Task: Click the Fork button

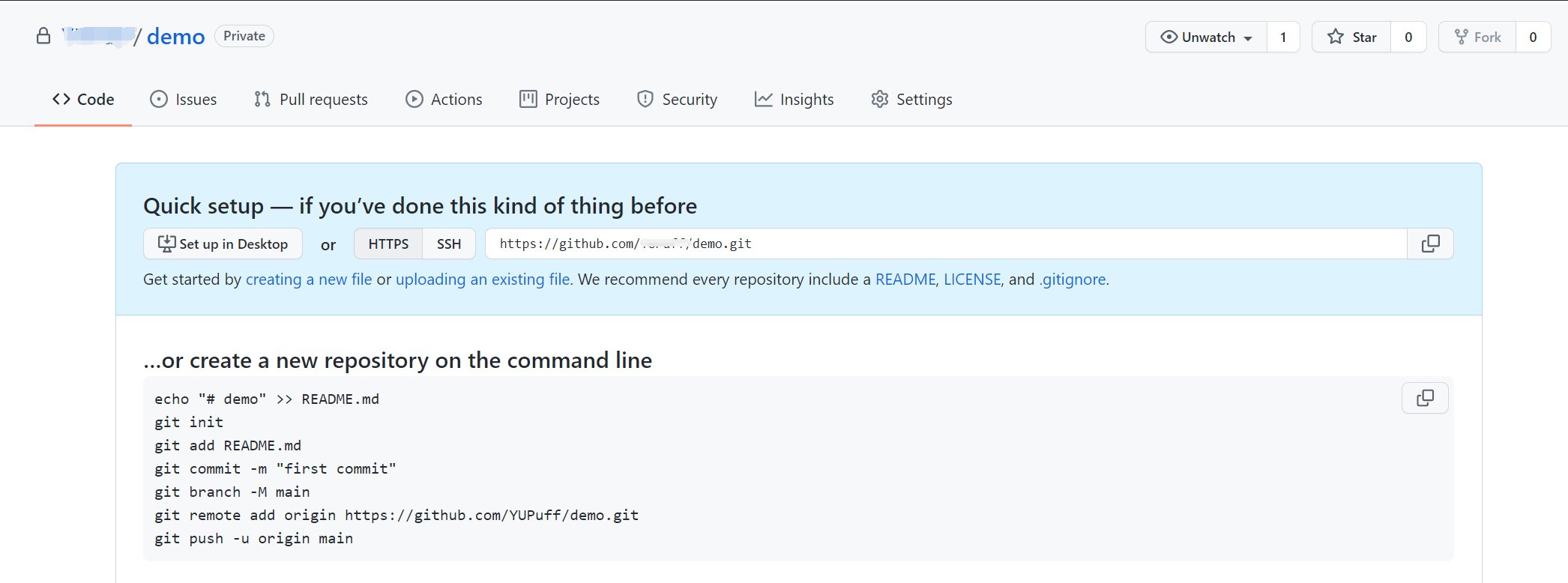Action: 1477,37
